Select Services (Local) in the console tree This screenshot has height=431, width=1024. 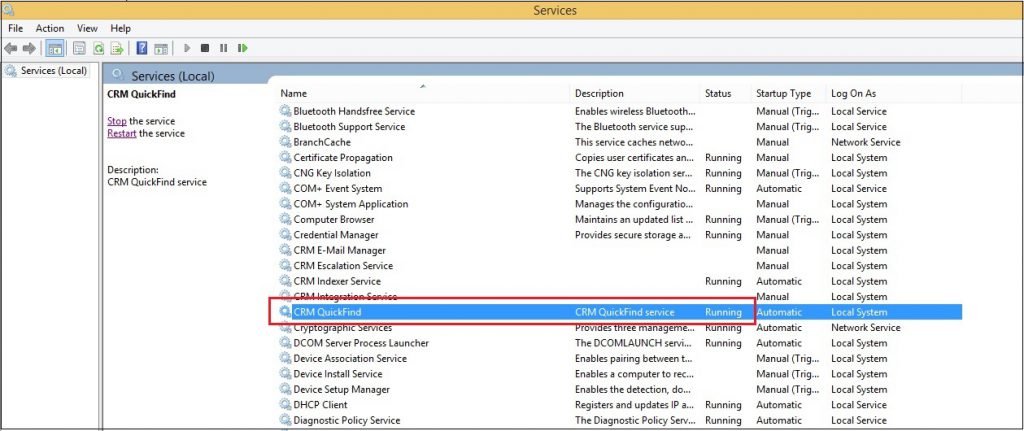[53, 71]
